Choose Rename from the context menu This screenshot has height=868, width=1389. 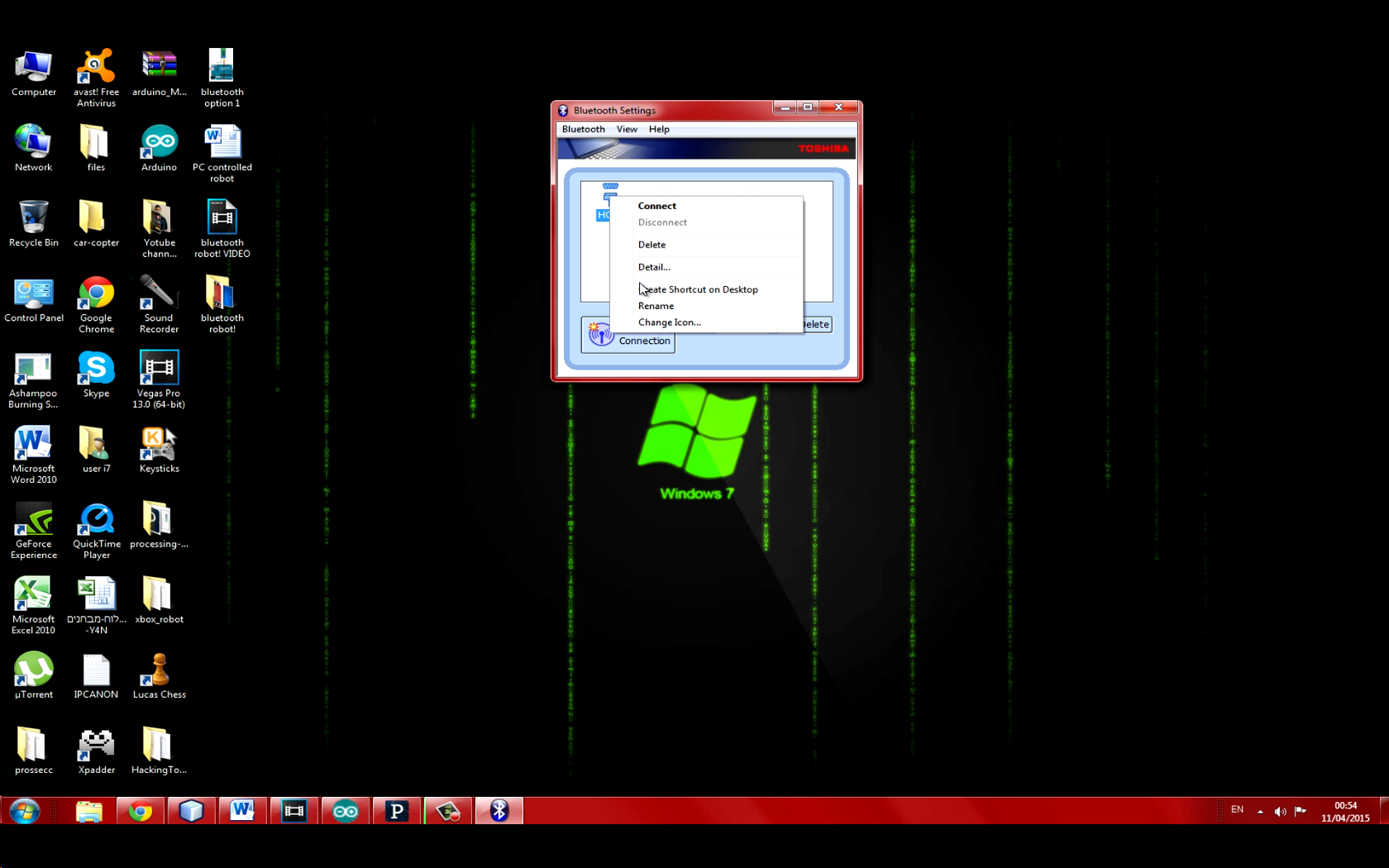[656, 305]
